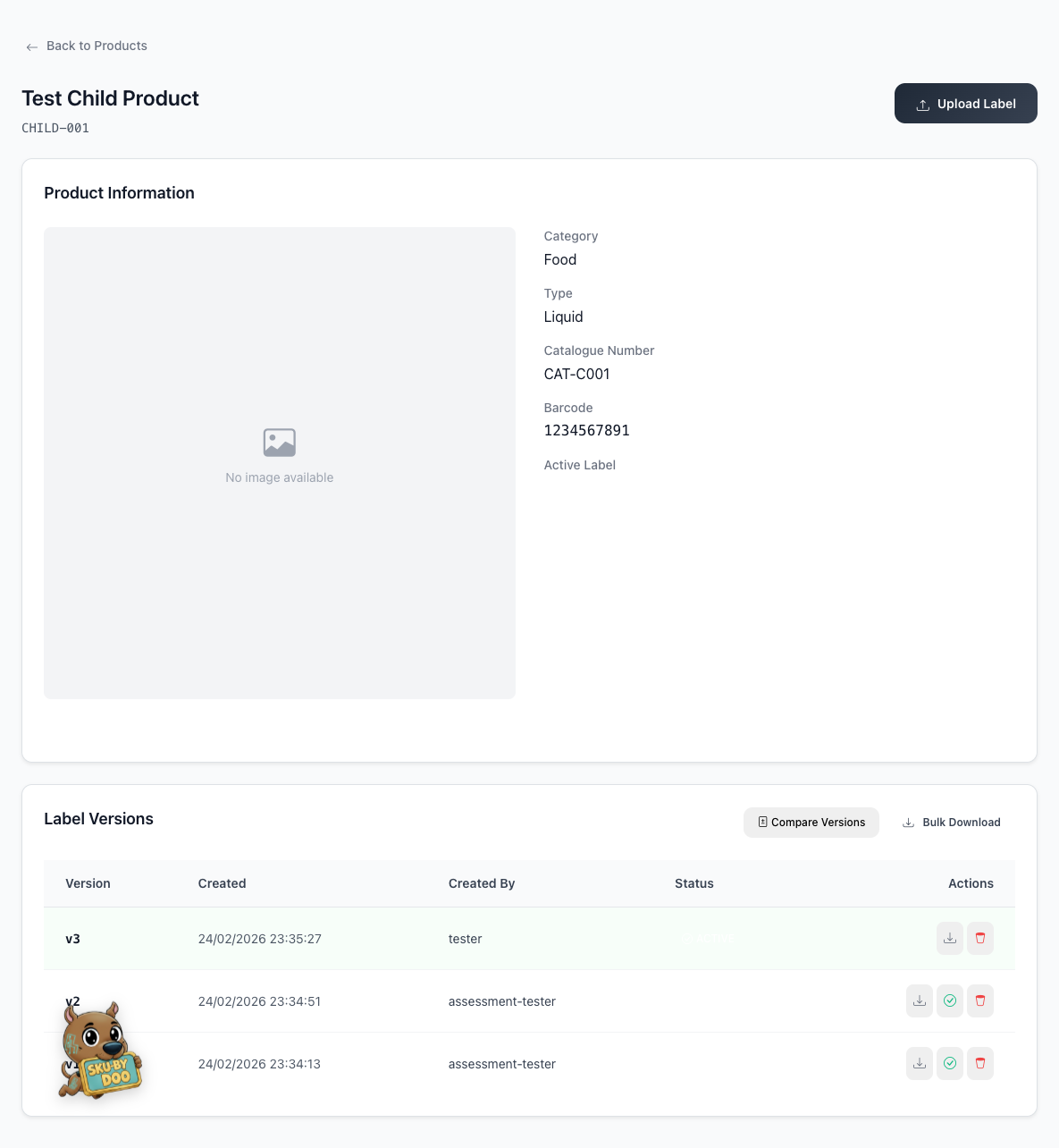Click the Type value Liquid
This screenshot has height=1148, width=1059.
point(564,317)
